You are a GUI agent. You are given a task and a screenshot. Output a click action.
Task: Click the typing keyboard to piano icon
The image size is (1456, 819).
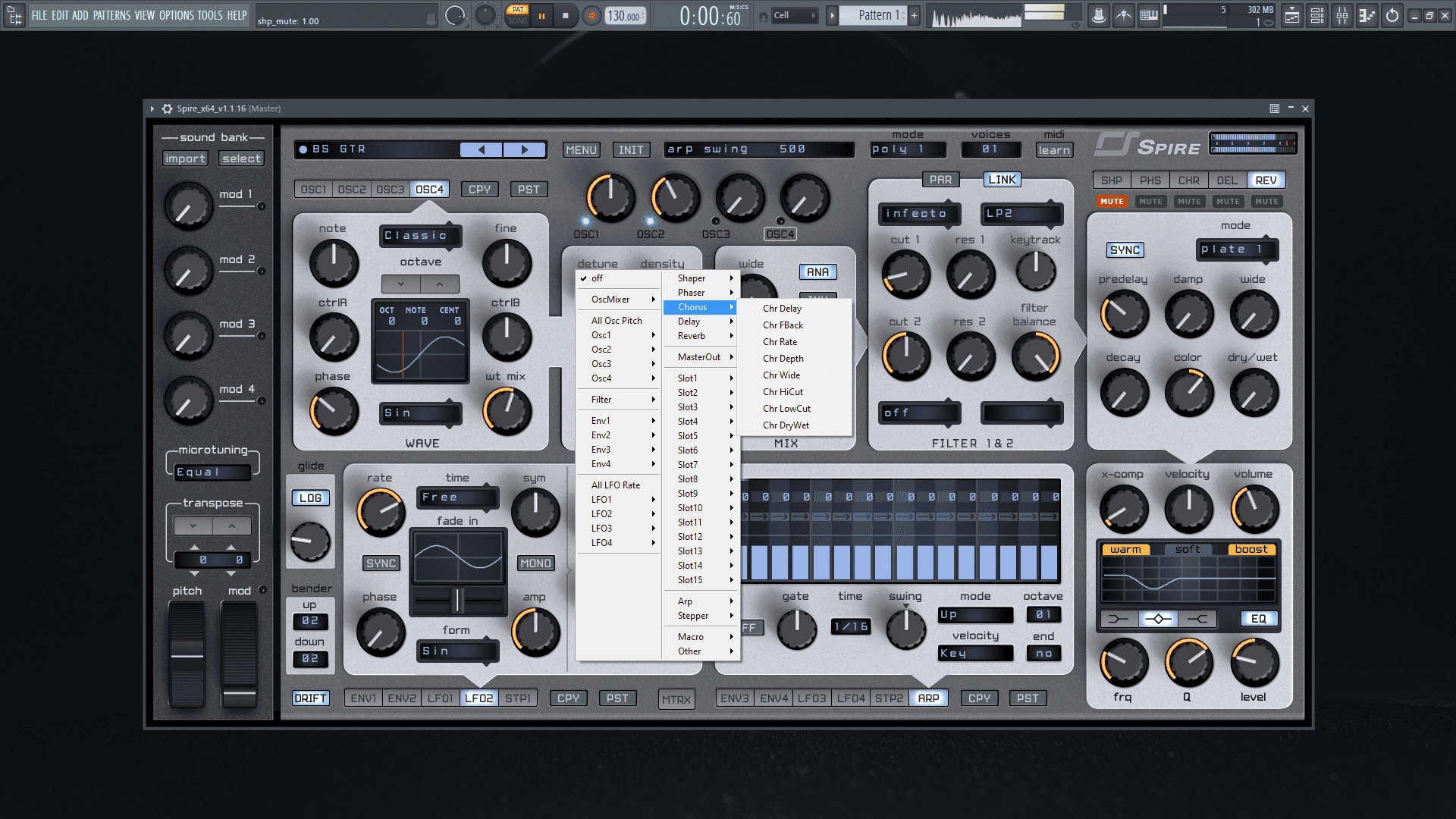(1149, 15)
